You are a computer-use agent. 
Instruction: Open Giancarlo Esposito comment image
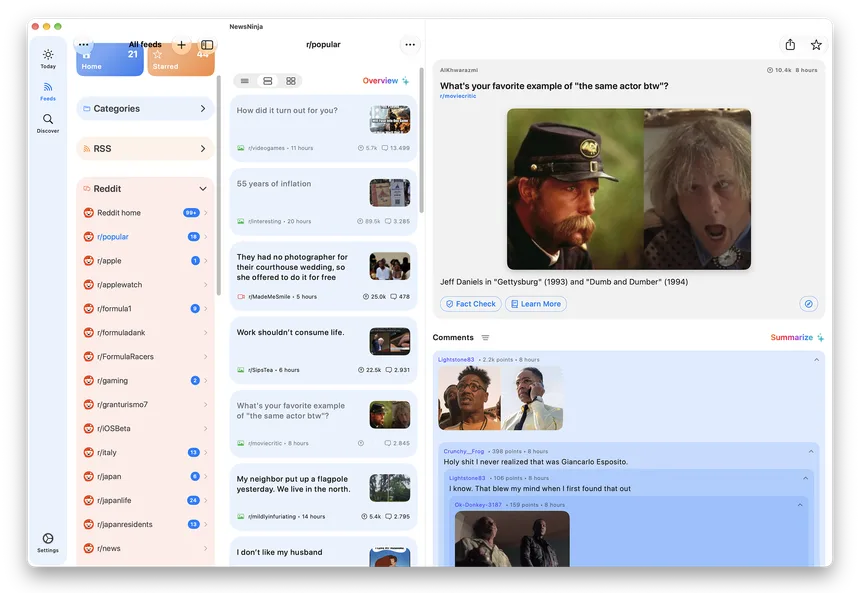coord(500,398)
